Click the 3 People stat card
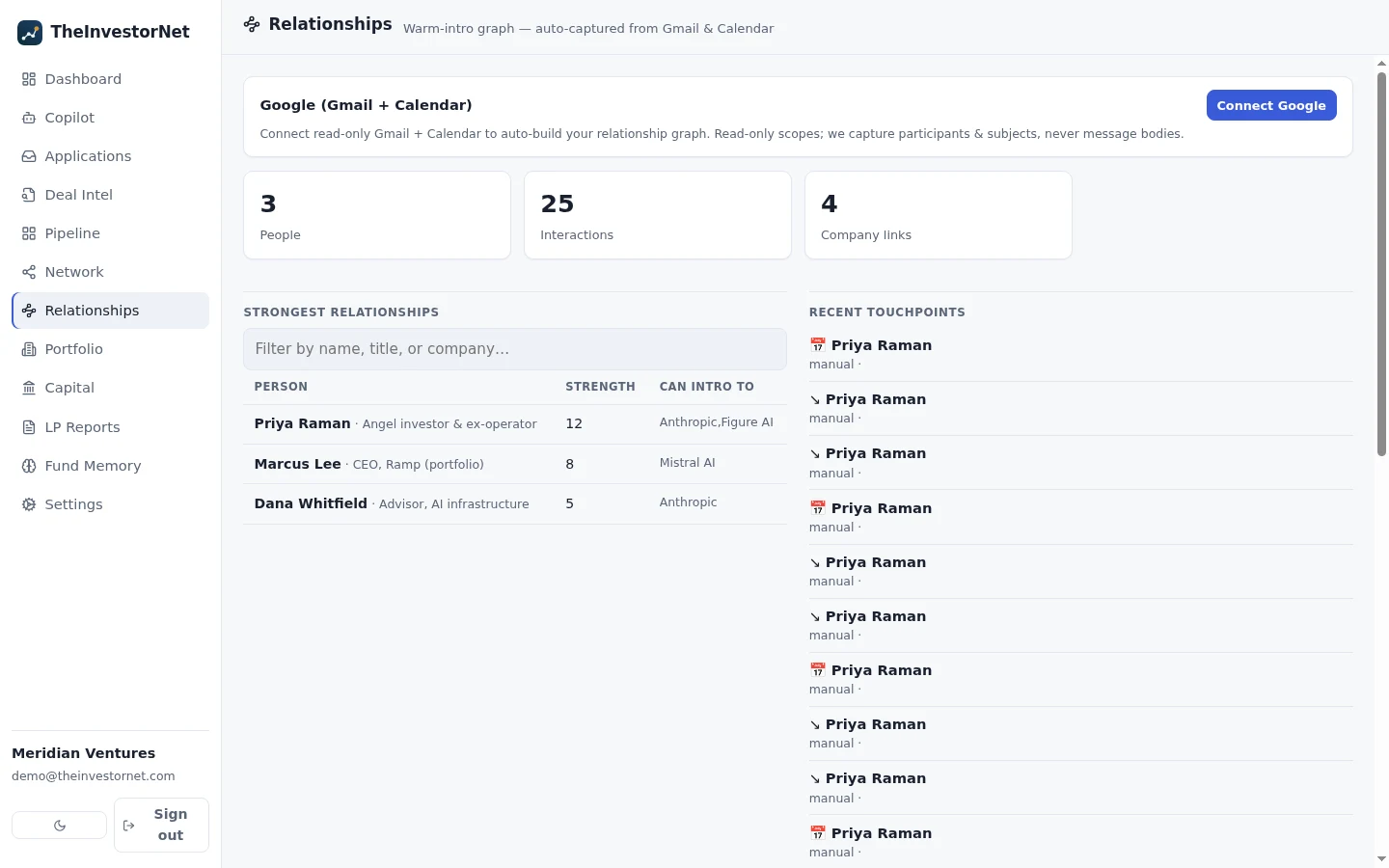1389x868 pixels. tap(377, 215)
